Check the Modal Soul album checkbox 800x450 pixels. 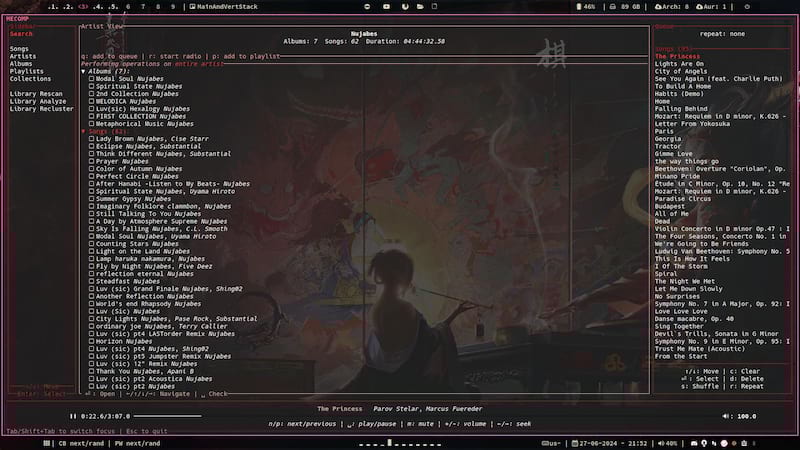click(92, 79)
